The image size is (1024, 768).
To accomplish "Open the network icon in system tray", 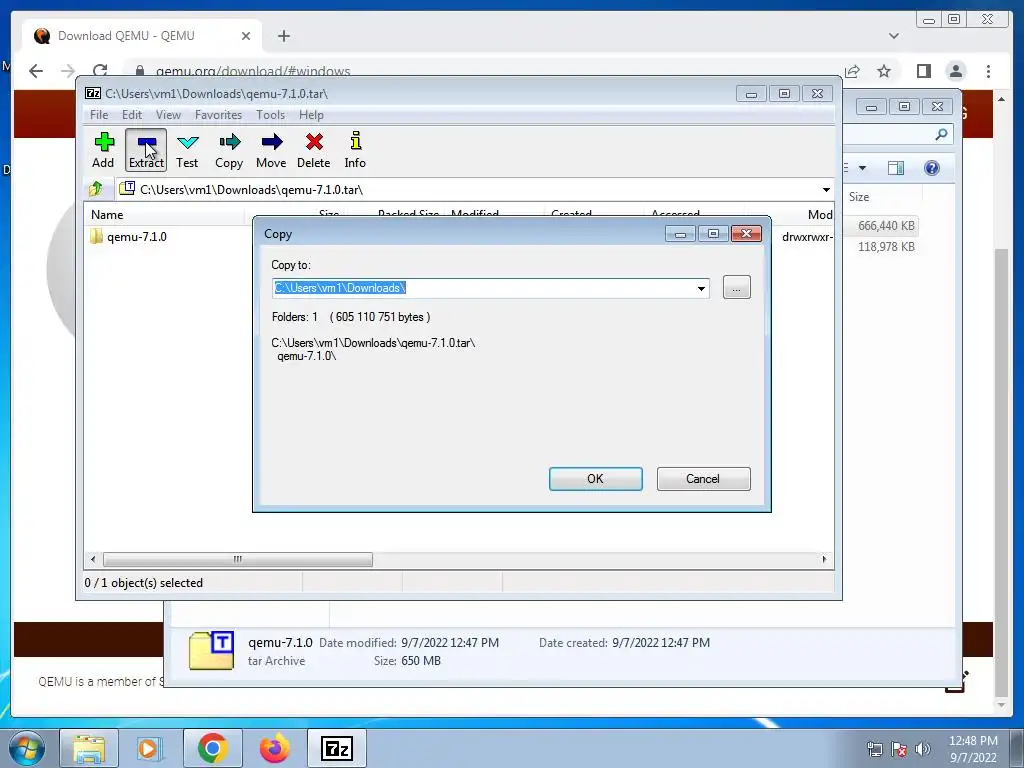I will click(874, 749).
